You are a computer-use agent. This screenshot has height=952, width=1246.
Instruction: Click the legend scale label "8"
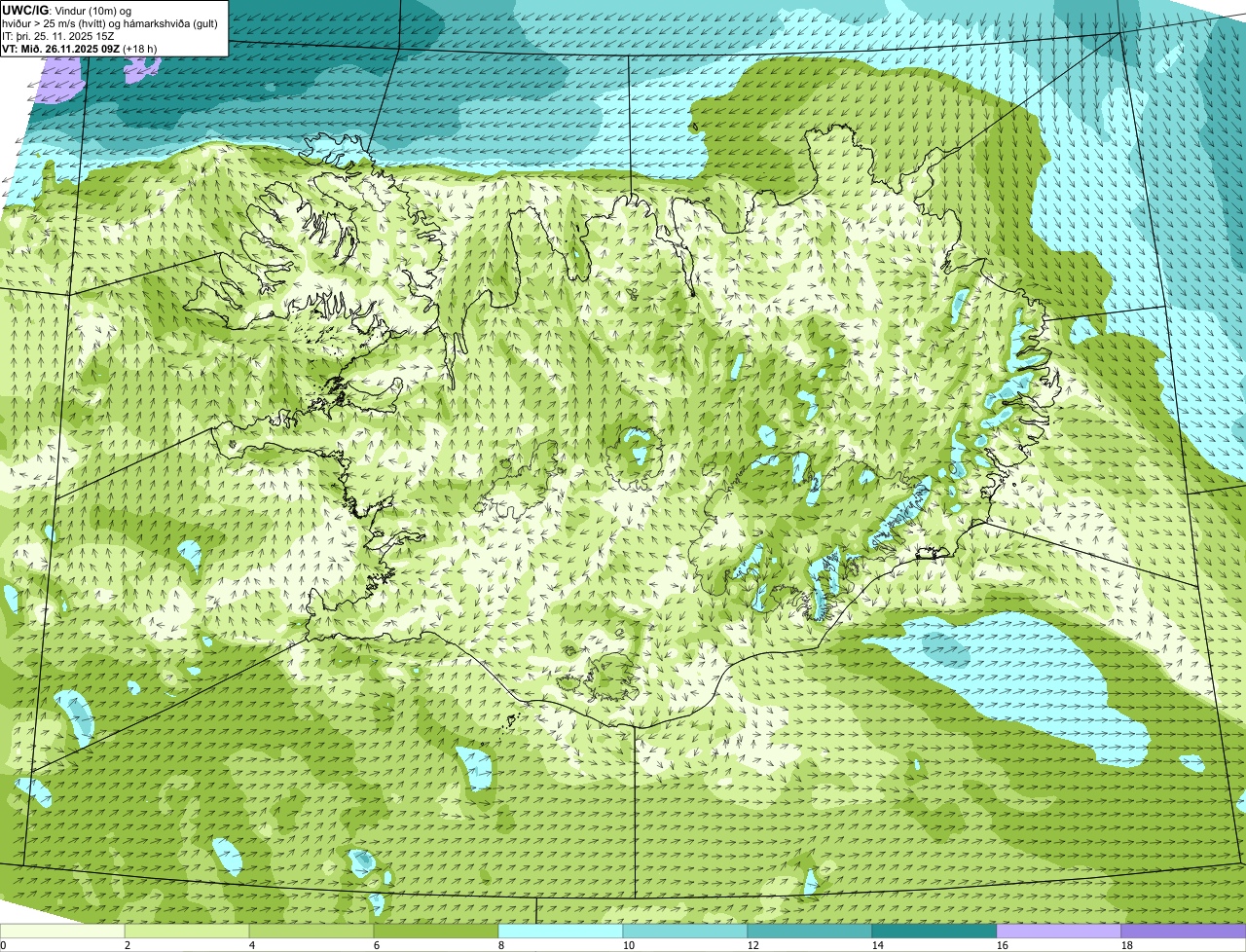point(501,945)
